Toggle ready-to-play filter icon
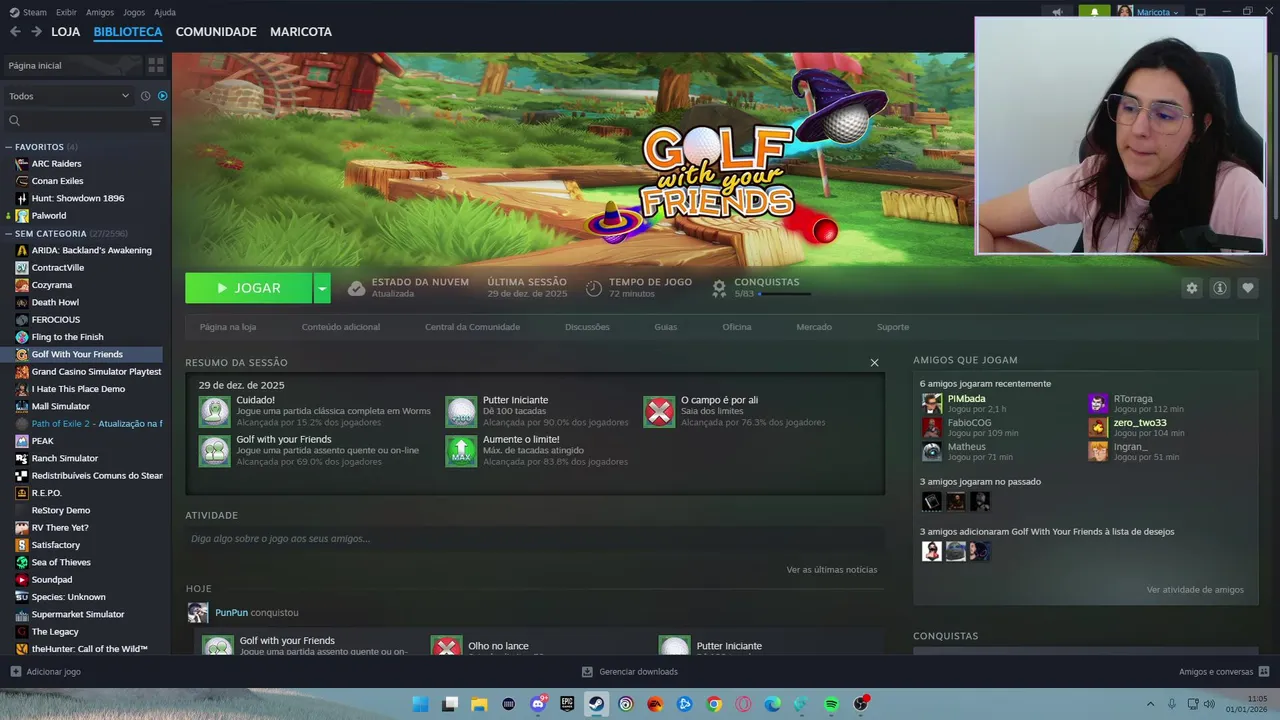Screen dimensions: 1280x720 [162, 96]
